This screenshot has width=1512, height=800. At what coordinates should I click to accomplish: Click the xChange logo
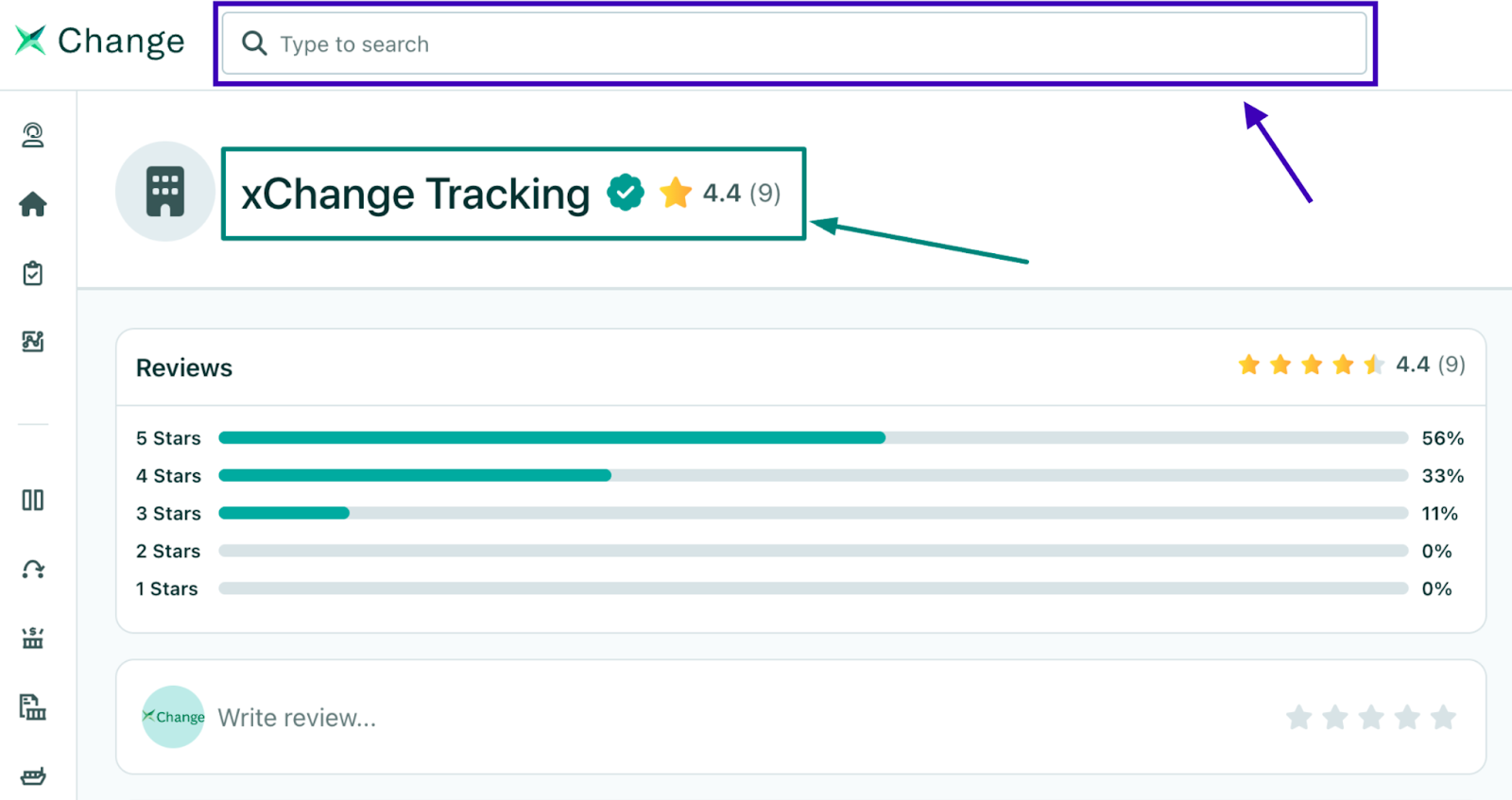[99, 42]
